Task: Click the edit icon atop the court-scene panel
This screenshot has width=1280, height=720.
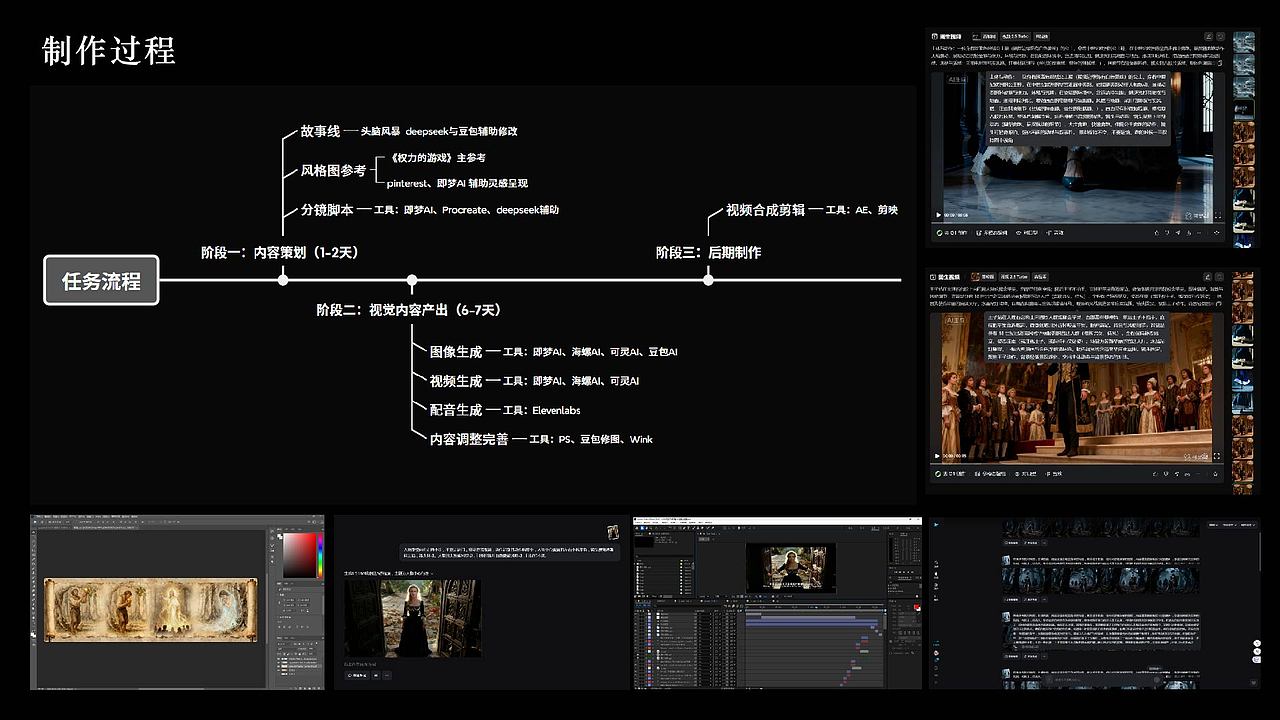Action: pos(1208,277)
